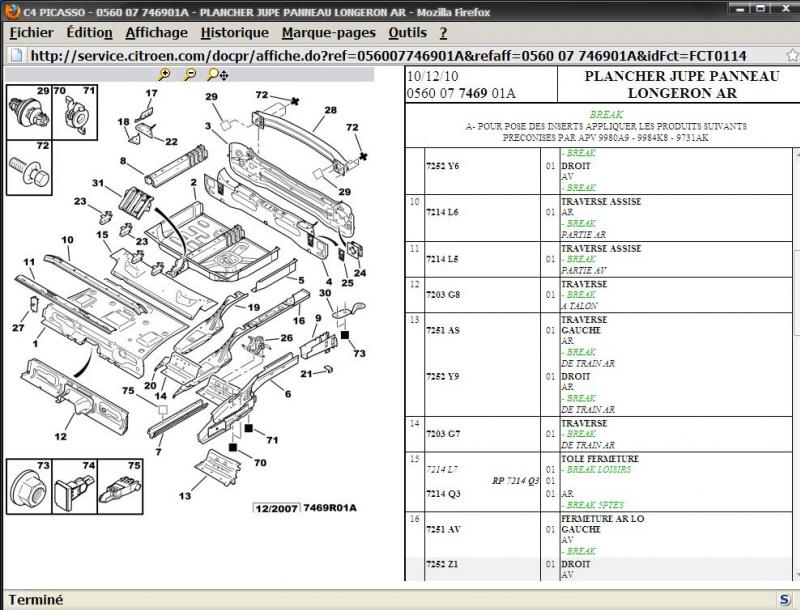Screen dimensions: 800x610
Task: Click the zoom-and-pan magnifier icon
Action: [x=218, y=75]
